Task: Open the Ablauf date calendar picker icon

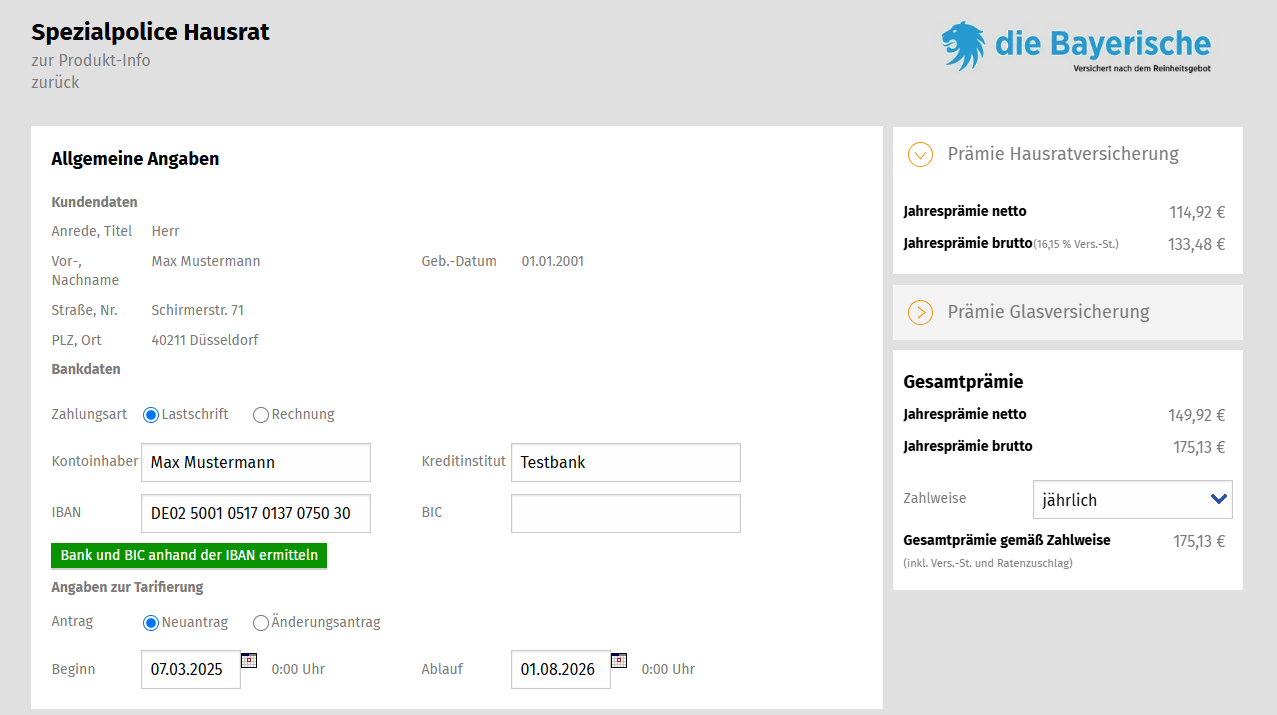Action: coord(619,660)
